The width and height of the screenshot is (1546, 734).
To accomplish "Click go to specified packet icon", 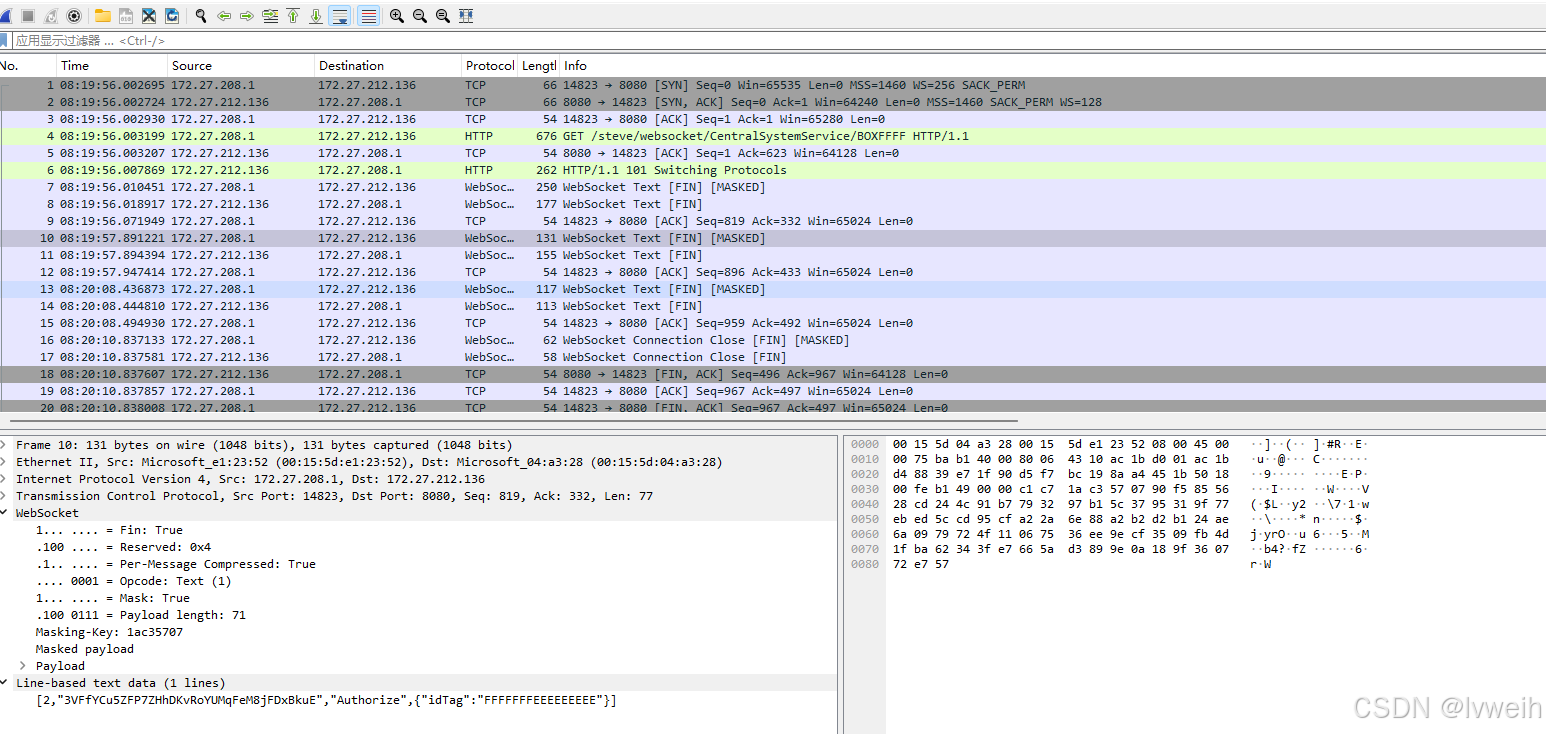I will coord(270,16).
